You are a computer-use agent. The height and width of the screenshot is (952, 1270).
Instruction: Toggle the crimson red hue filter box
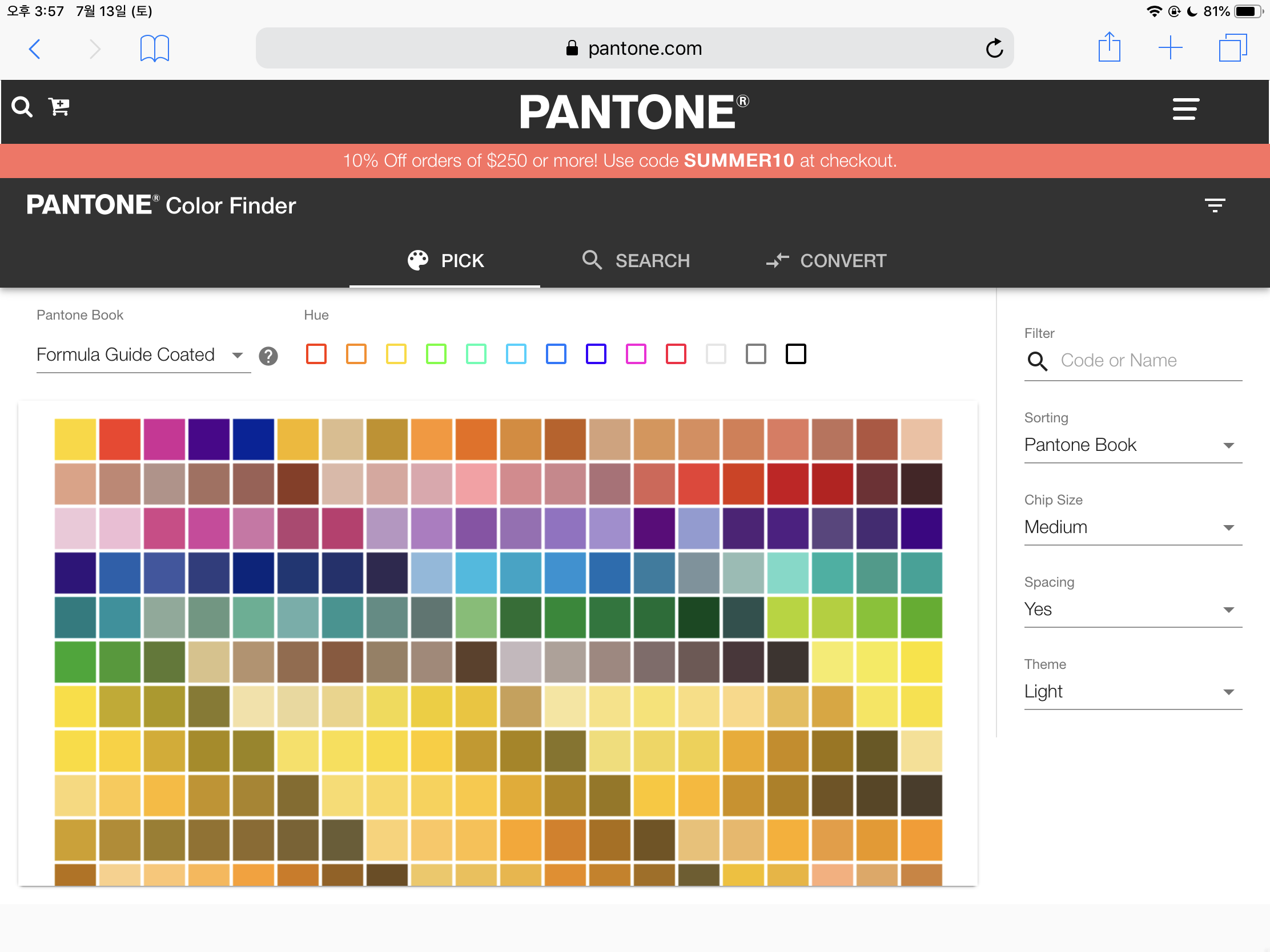point(676,354)
